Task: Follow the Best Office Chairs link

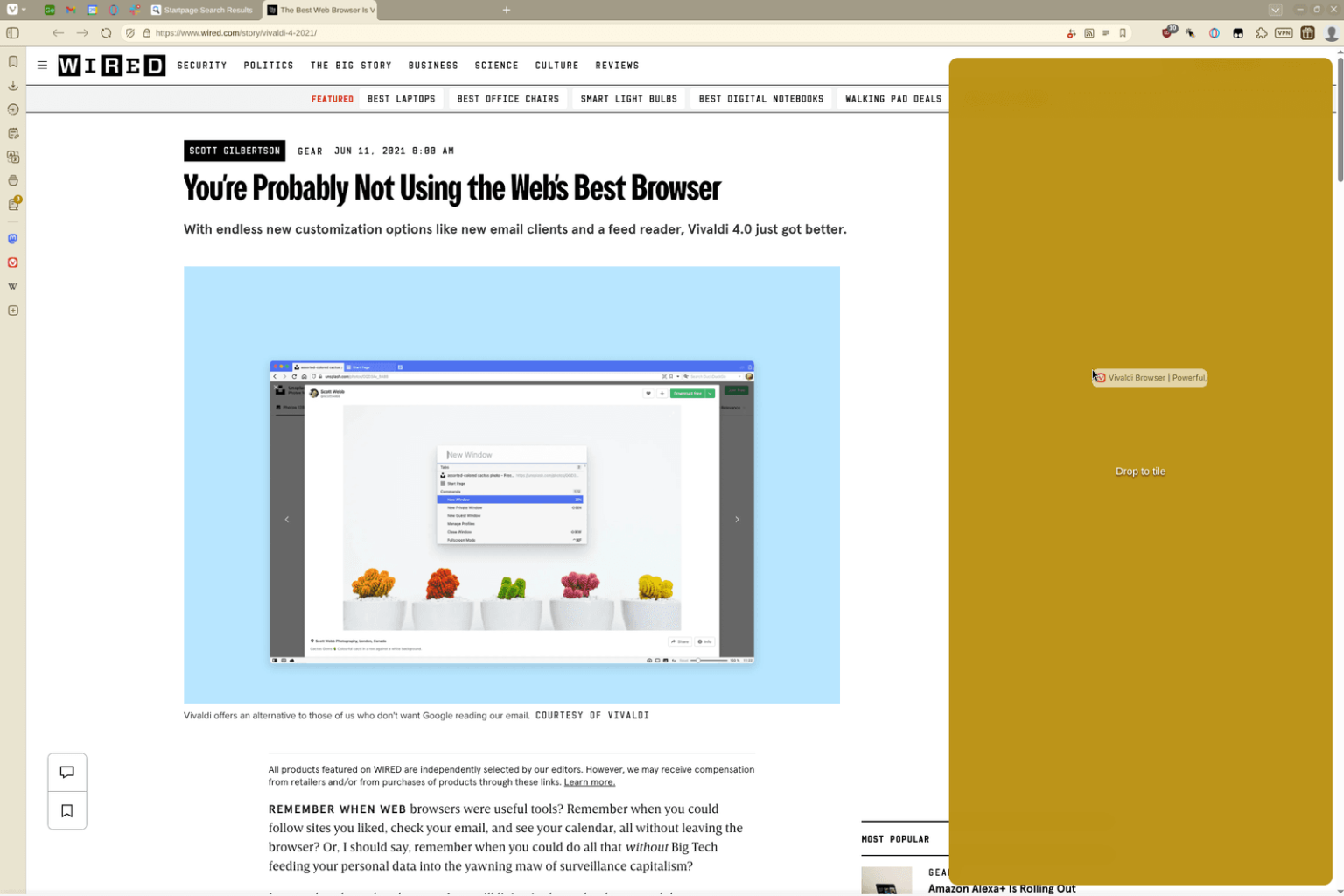Action: (507, 99)
